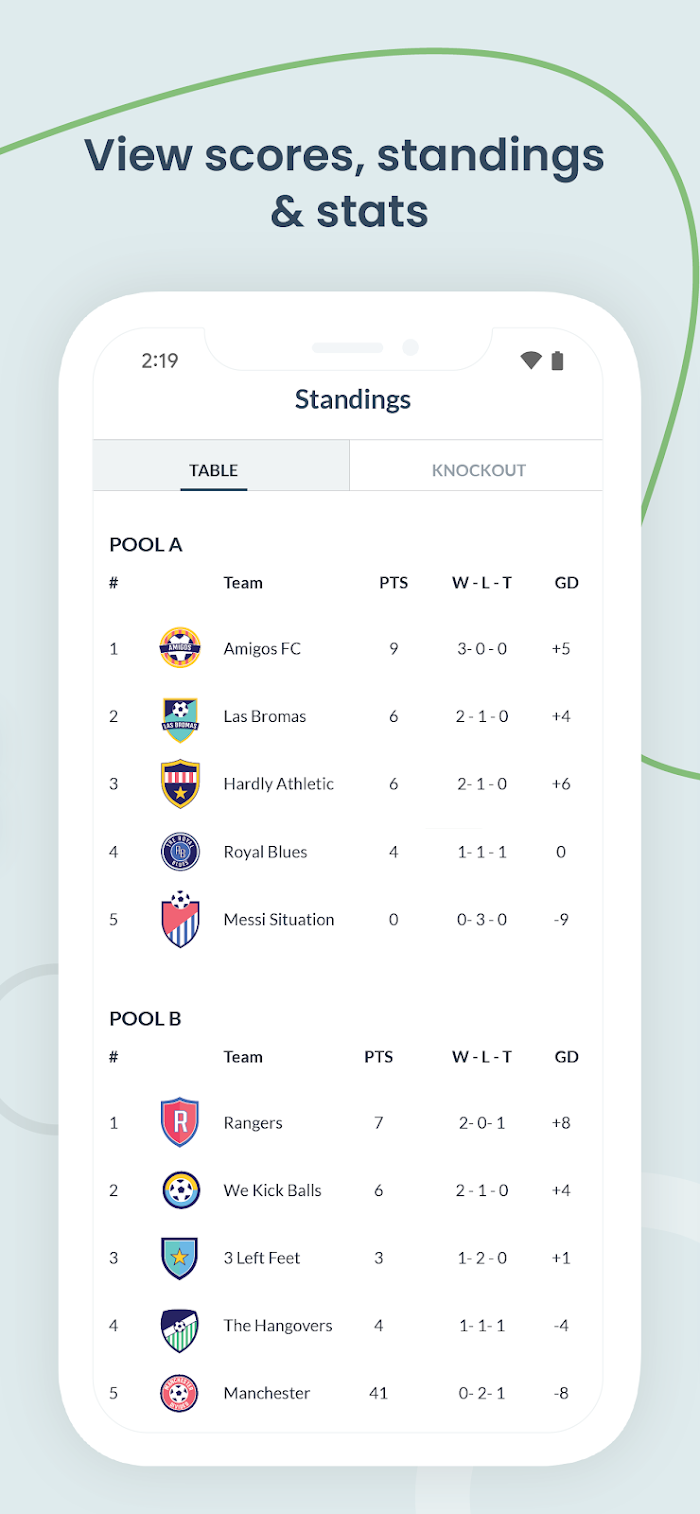This screenshot has height=1514, width=700.
Task: Open the Rangers team name link
Action: [253, 1123]
